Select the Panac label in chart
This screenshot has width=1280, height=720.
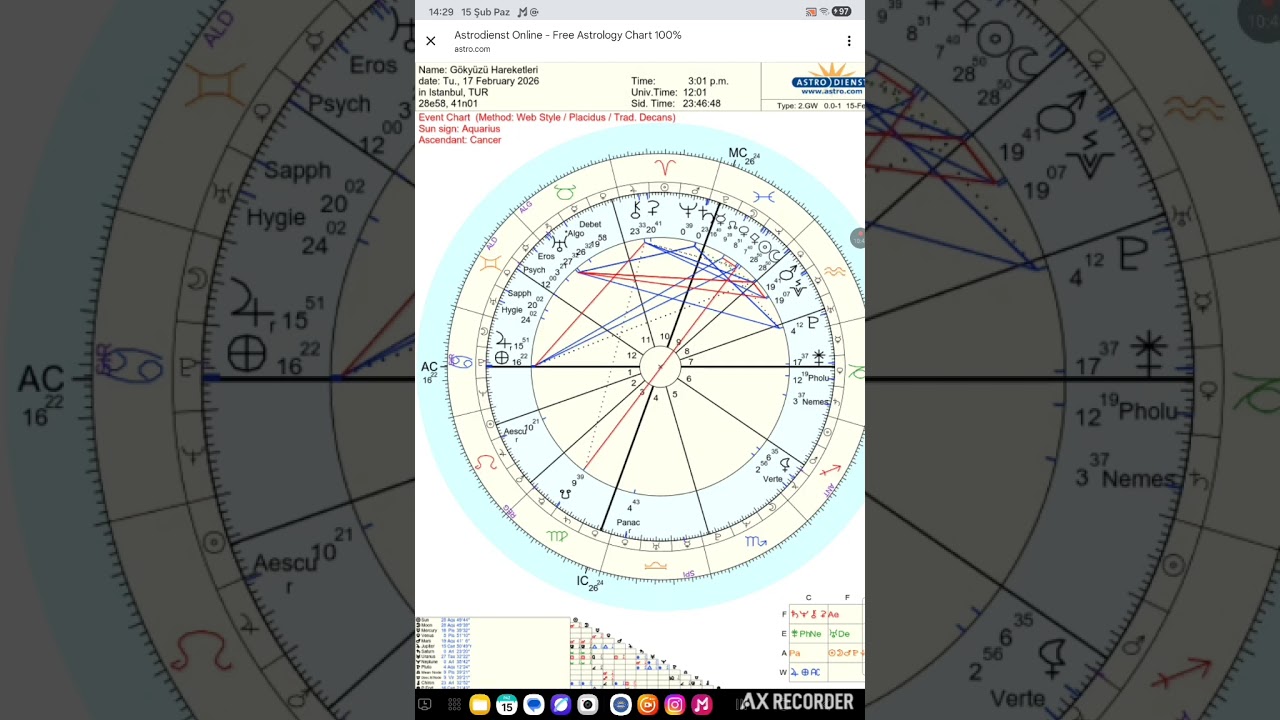pyautogui.click(x=628, y=523)
